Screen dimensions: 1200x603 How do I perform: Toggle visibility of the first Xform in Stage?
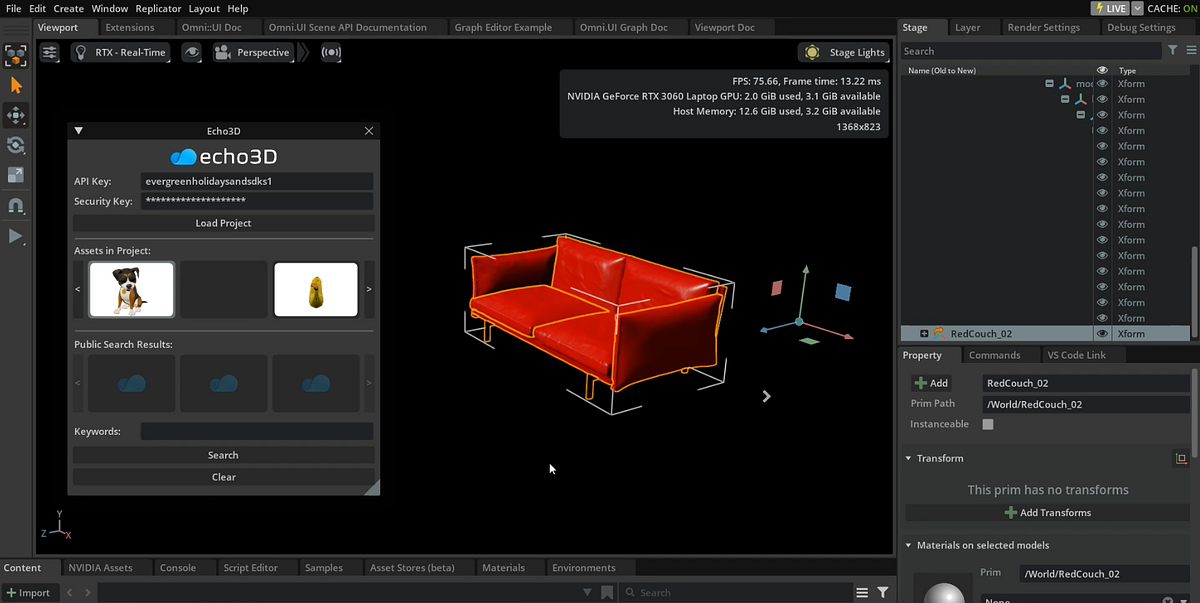[x=1101, y=83]
